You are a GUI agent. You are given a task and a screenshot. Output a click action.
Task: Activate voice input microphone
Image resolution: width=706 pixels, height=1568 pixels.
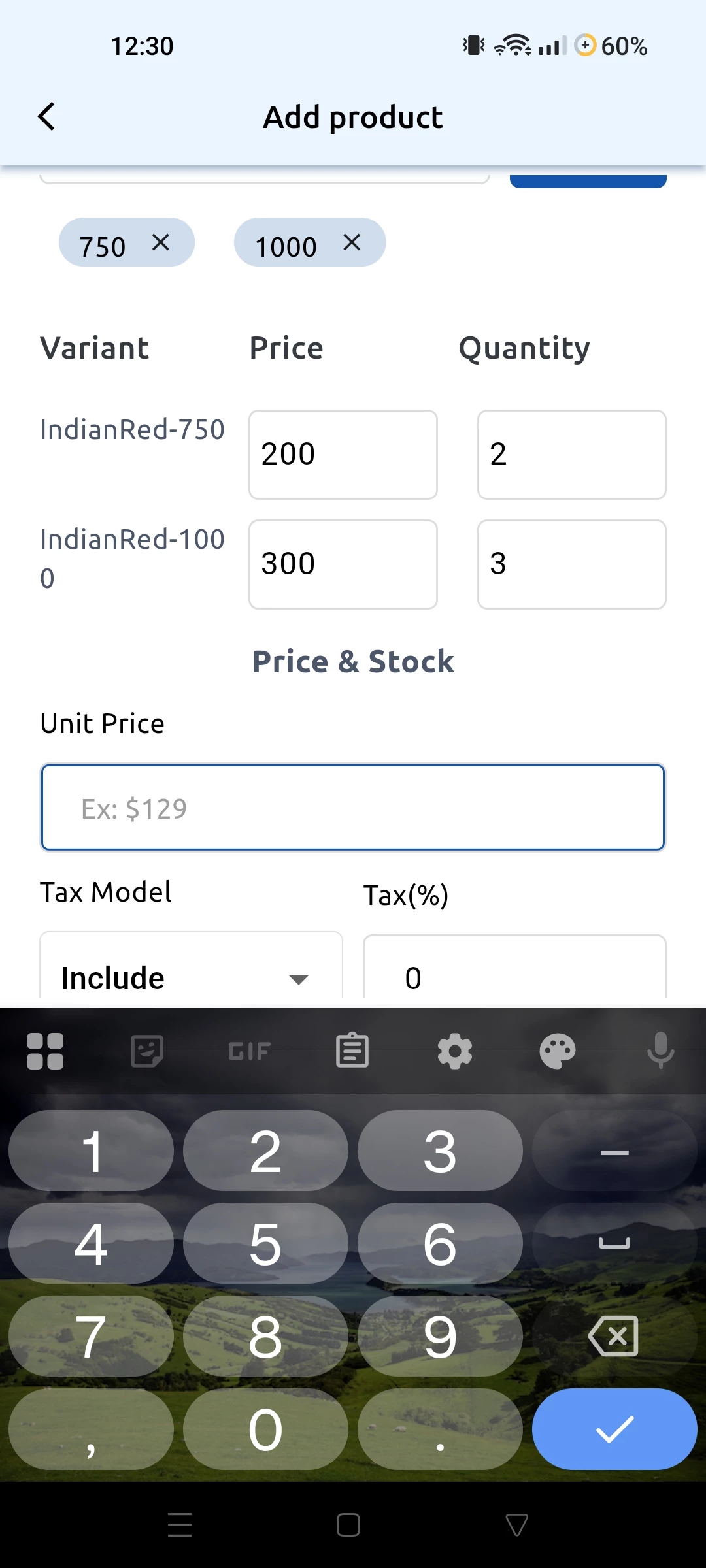pos(660,1051)
